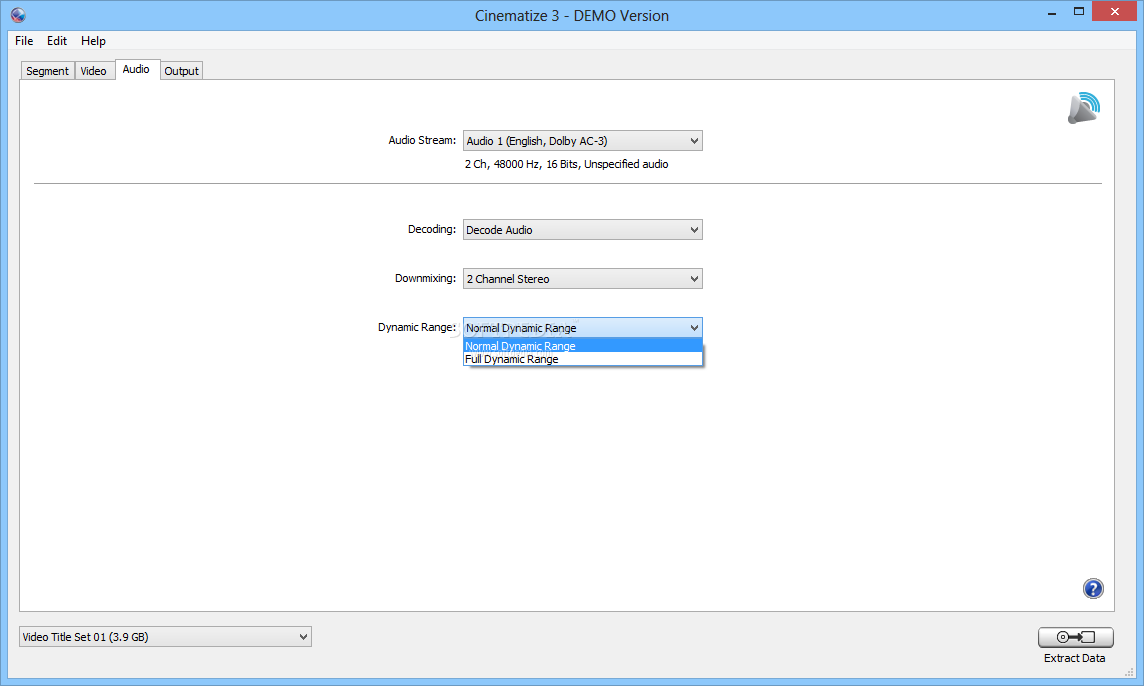Open the Video Title Set 01 dropdown
Screen dimensions: 1144x686
tap(165, 637)
